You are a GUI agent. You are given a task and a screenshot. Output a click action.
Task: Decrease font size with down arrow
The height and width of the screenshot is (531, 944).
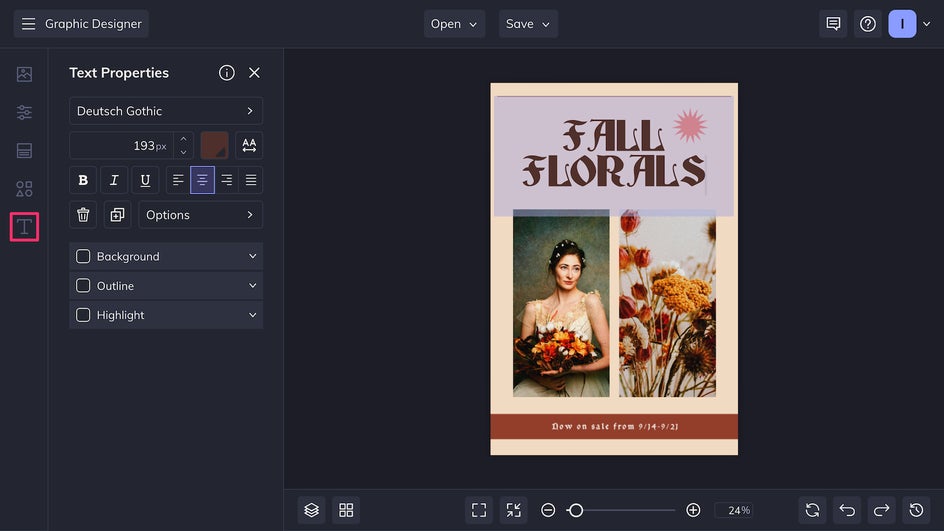pos(184,152)
